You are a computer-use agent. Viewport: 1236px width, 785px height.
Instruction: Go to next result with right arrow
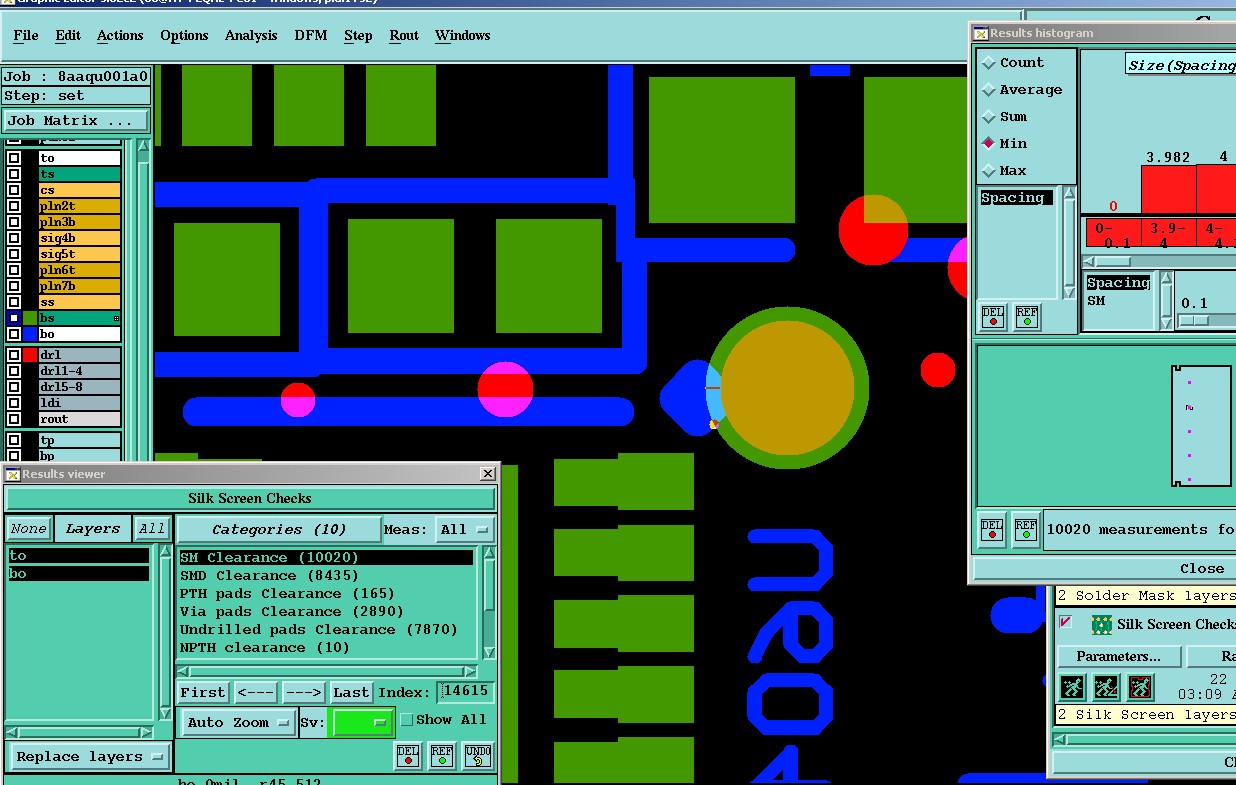[303, 692]
